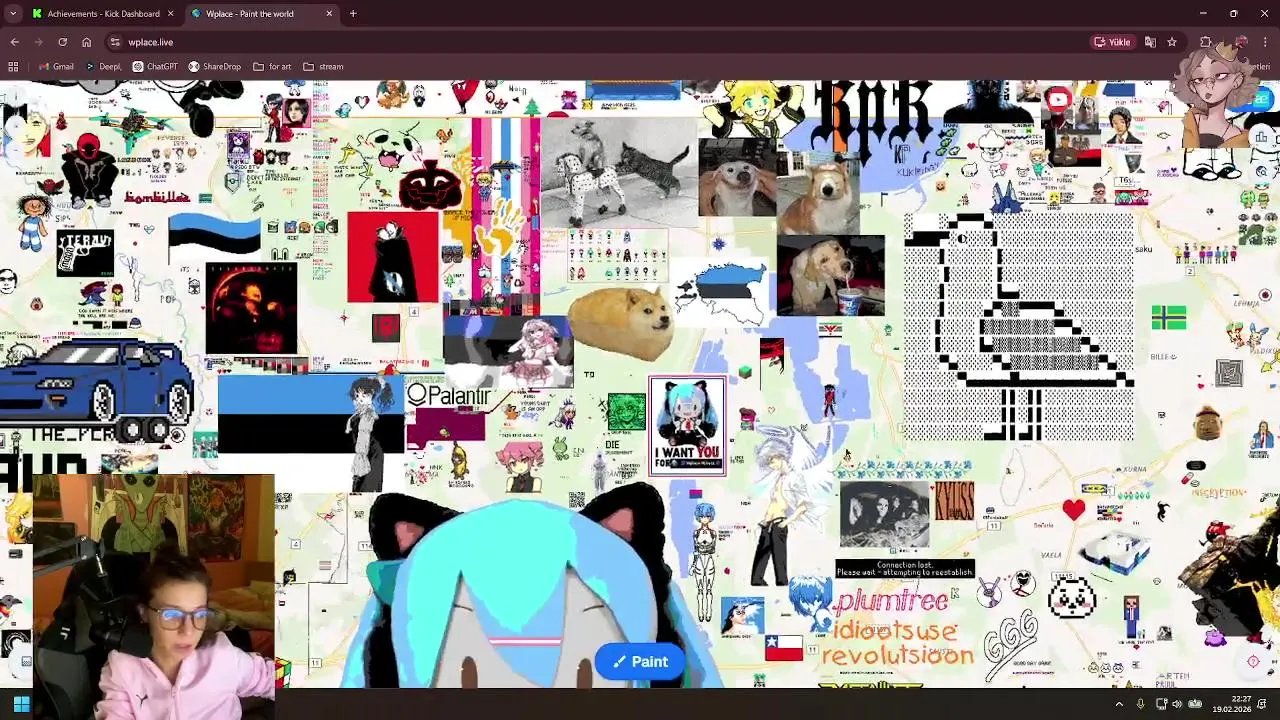Open the translate page icon
This screenshot has height=720, width=1280.
pos(1150,42)
